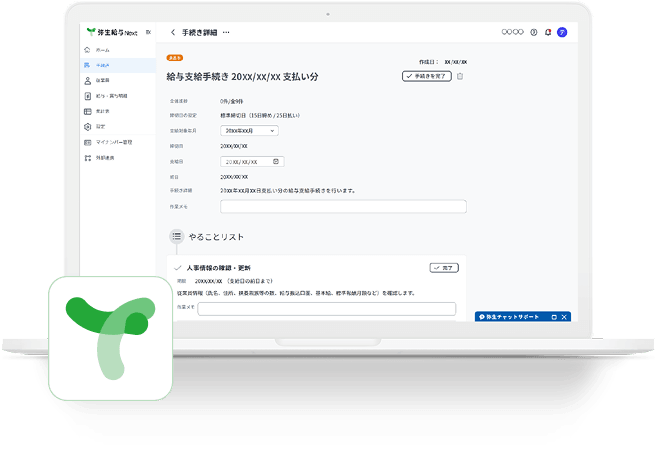The height and width of the screenshot is (451, 657).
Task: Open the external-link sidebar item (外部連携)
Action: (x=117, y=158)
